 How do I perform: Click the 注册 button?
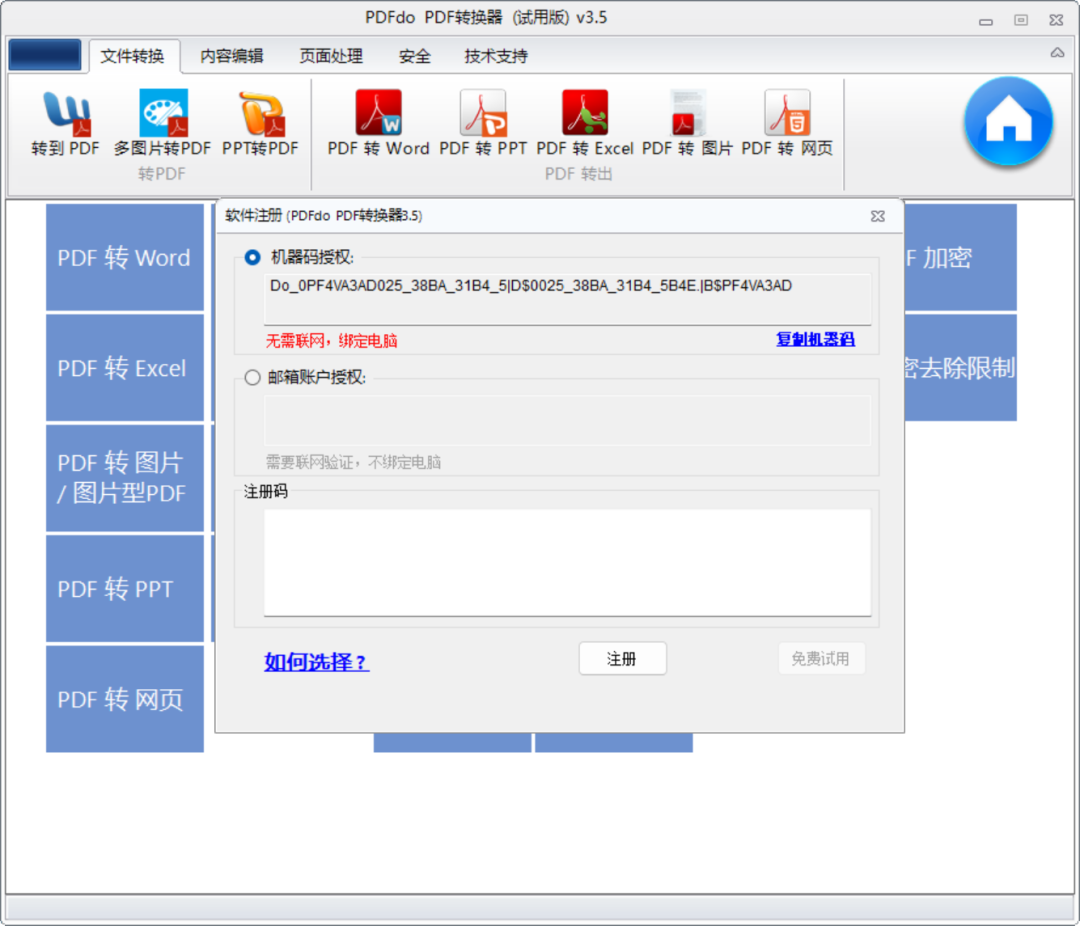coord(622,658)
